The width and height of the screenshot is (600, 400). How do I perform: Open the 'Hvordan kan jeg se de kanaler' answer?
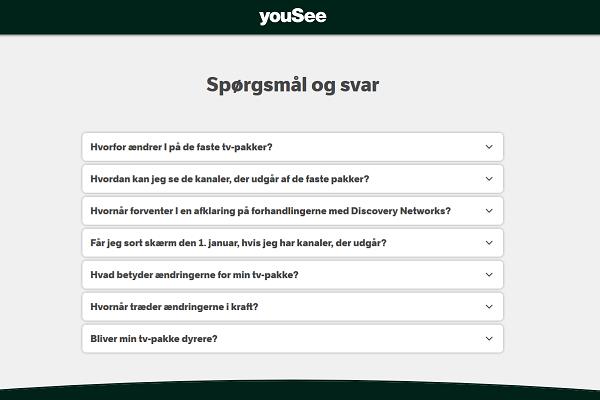click(x=229, y=179)
